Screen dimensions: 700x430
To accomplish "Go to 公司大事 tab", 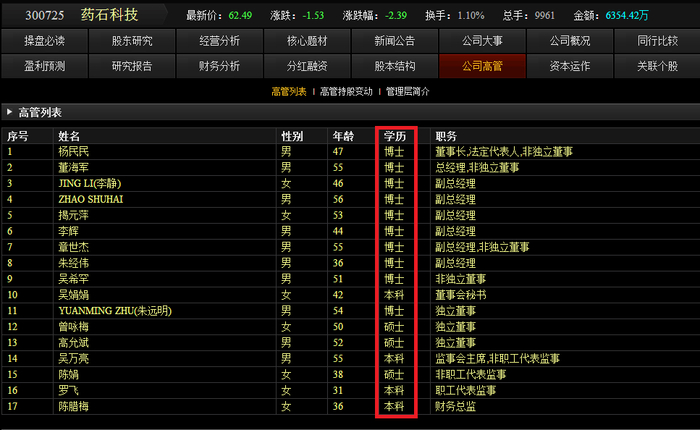I will [482, 41].
